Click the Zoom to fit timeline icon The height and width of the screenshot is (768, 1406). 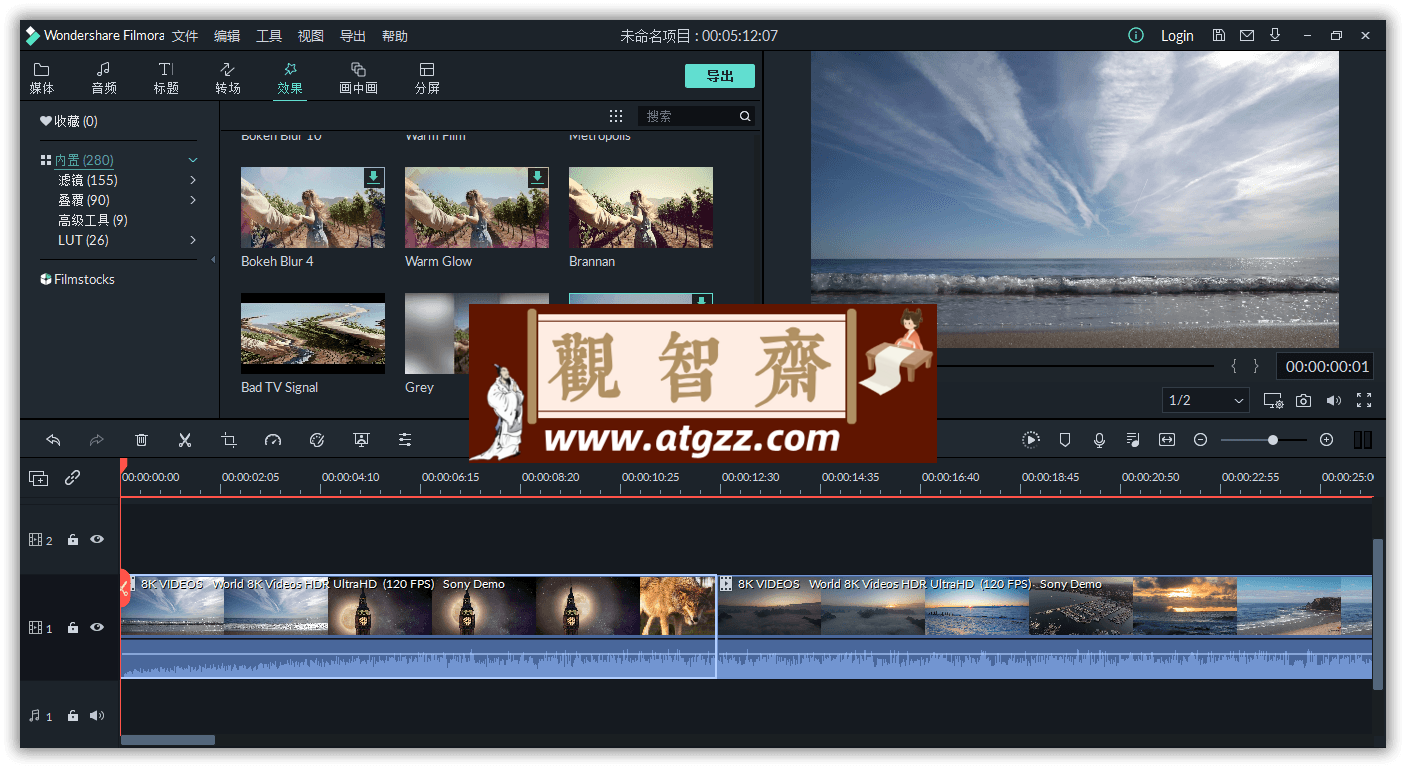[x=1167, y=440]
